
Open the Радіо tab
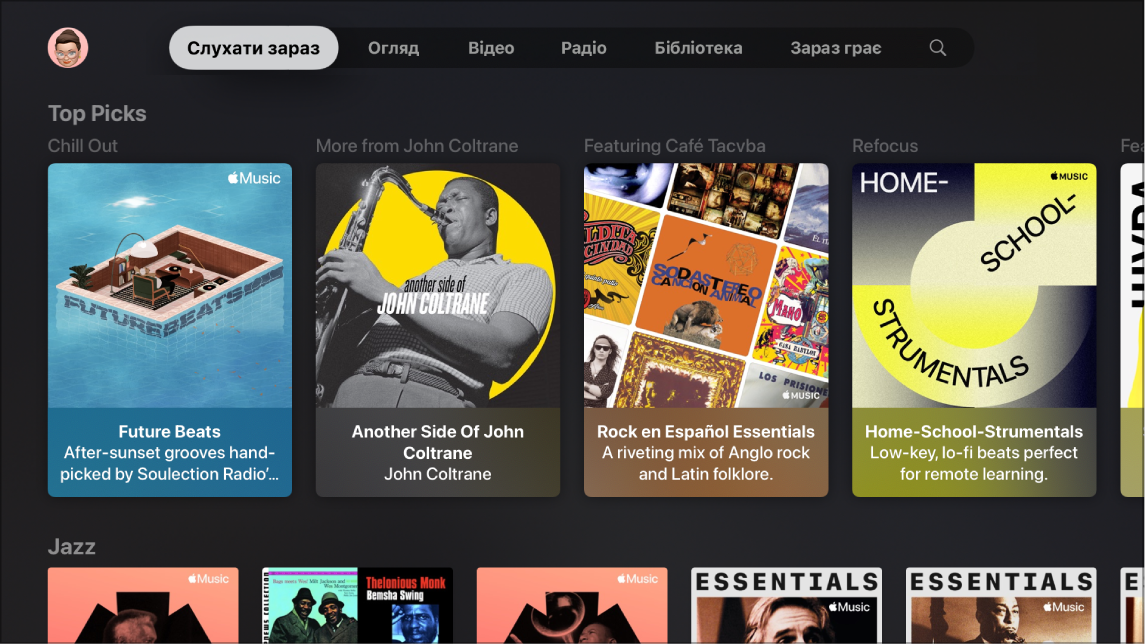[x=584, y=48]
